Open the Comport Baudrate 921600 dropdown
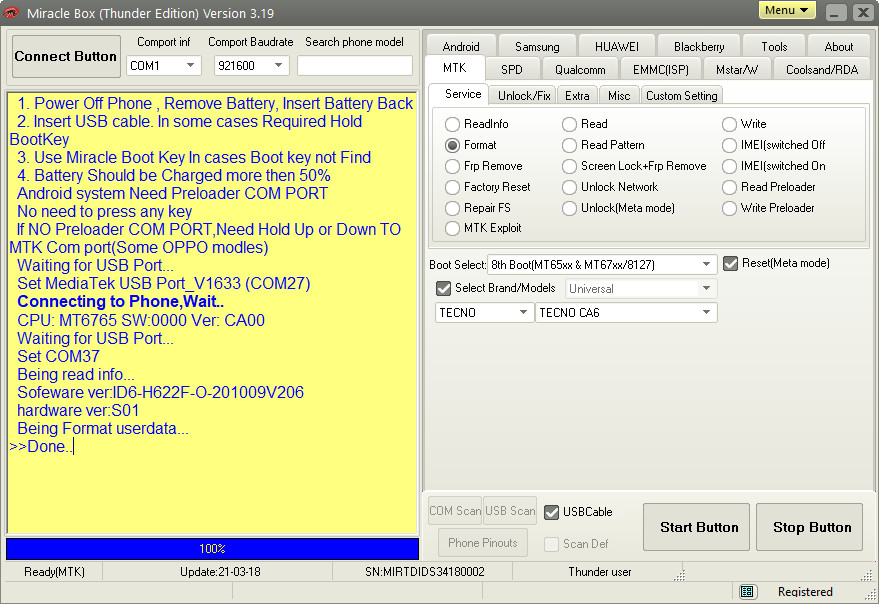 pyautogui.click(x=252, y=66)
